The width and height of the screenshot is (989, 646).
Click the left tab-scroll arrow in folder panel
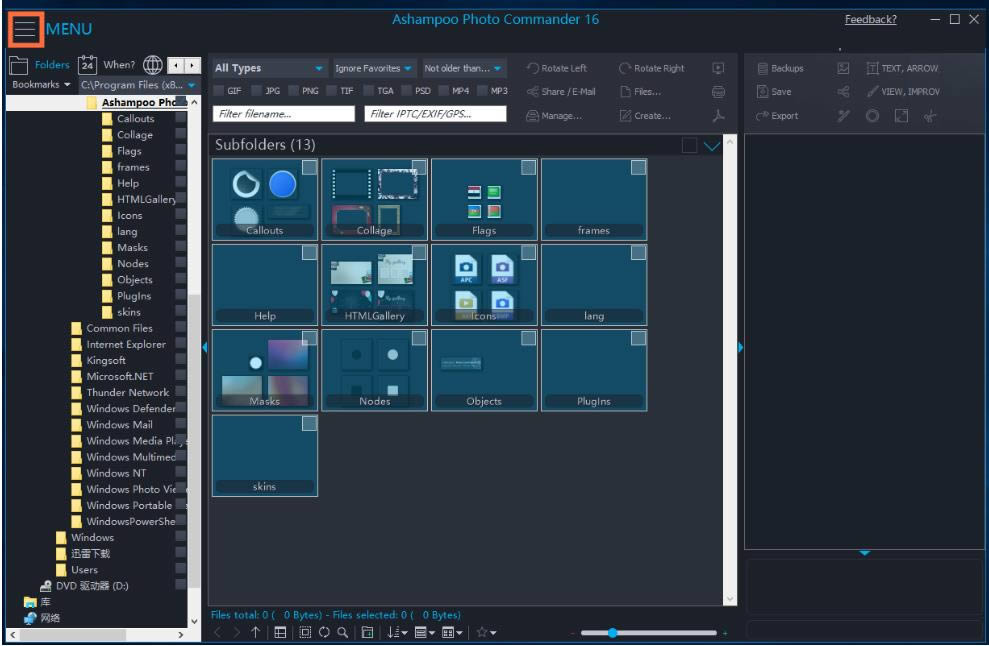(x=176, y=65)
